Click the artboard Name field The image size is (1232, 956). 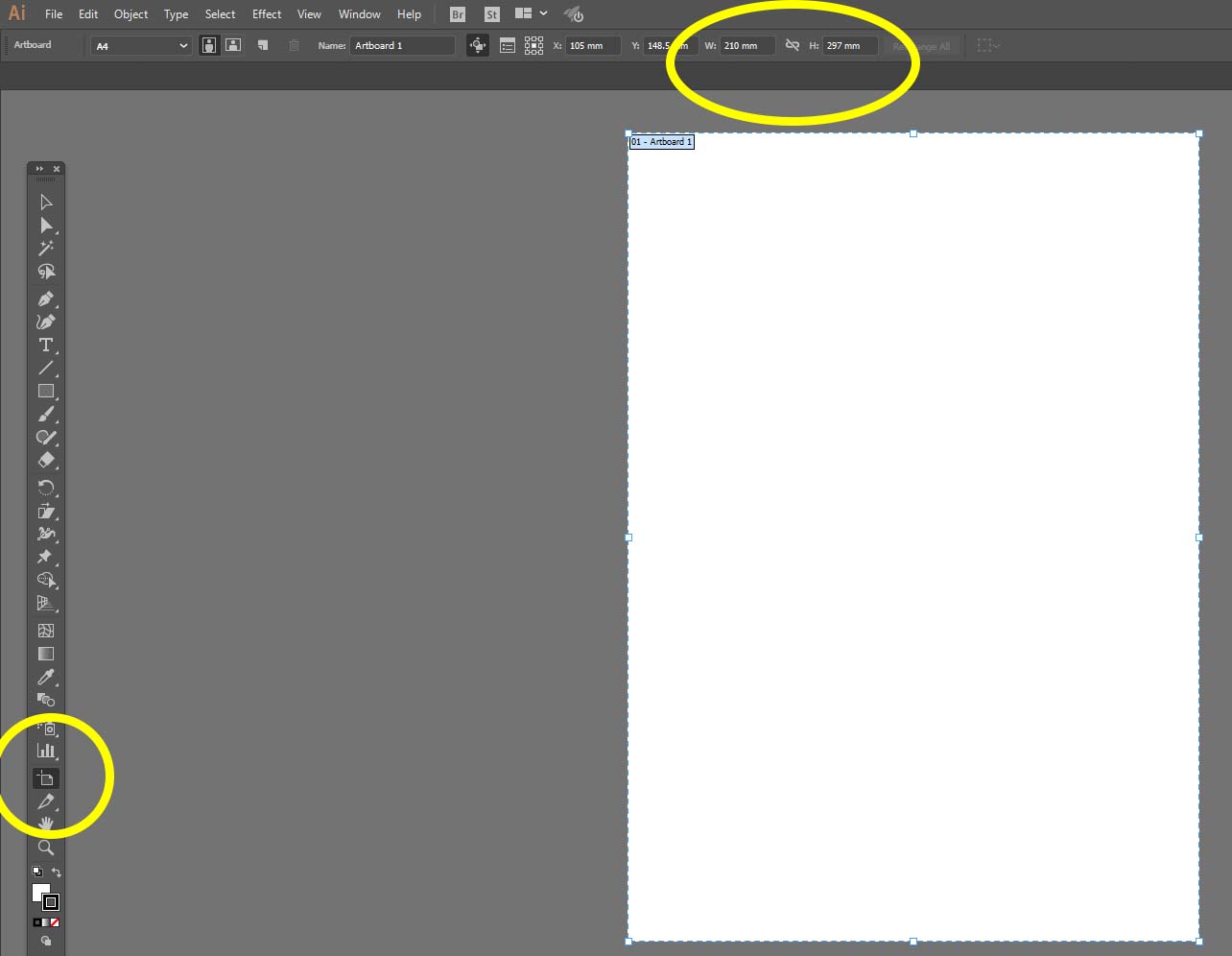coord(403,45)
